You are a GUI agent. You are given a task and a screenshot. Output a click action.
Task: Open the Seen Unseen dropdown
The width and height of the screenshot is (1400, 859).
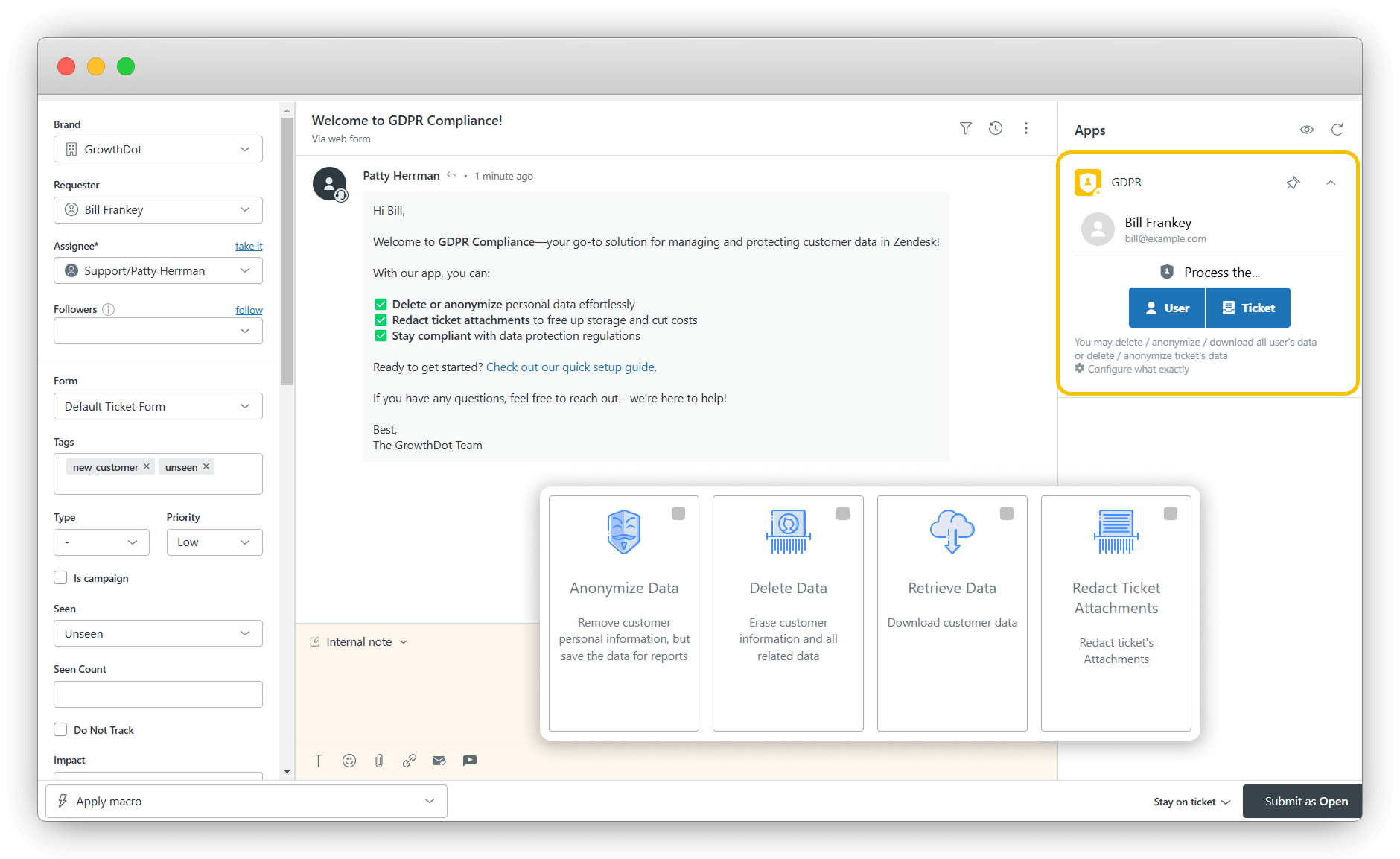[x=158, y=633]
